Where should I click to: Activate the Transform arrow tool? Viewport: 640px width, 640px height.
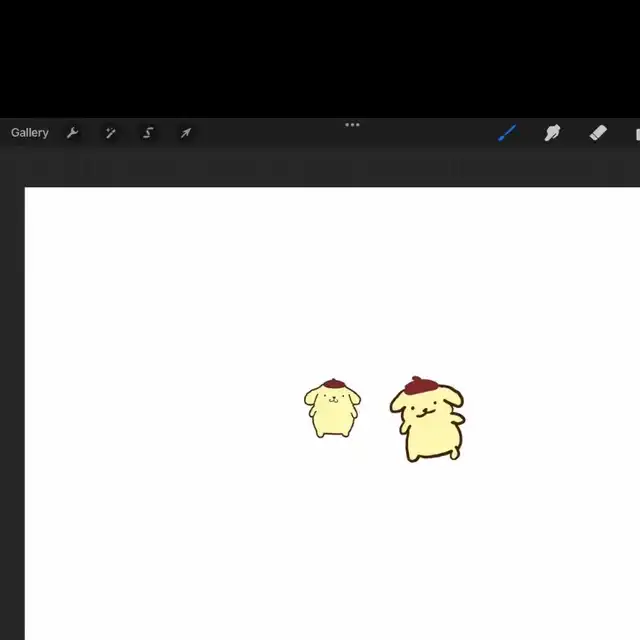(x=186, y=132)
